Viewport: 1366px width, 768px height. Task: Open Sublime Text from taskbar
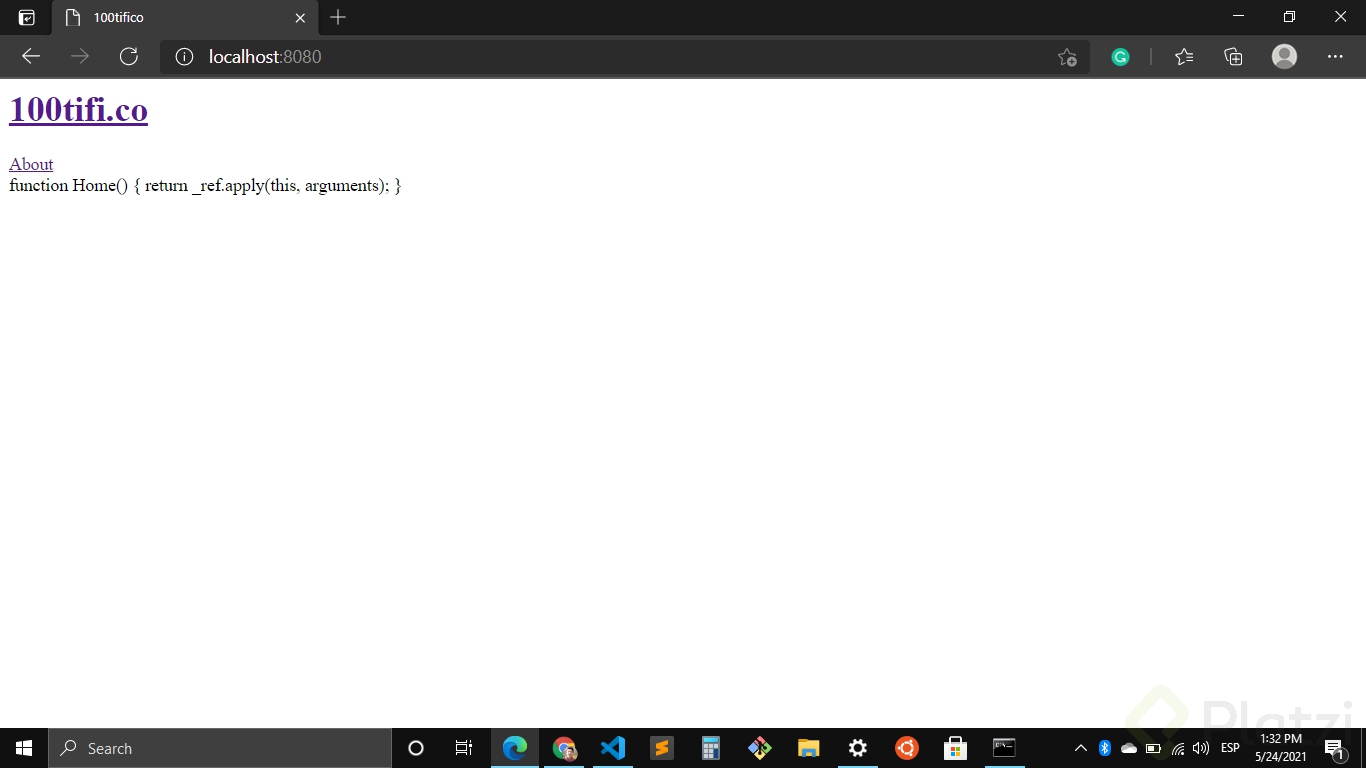661,748
